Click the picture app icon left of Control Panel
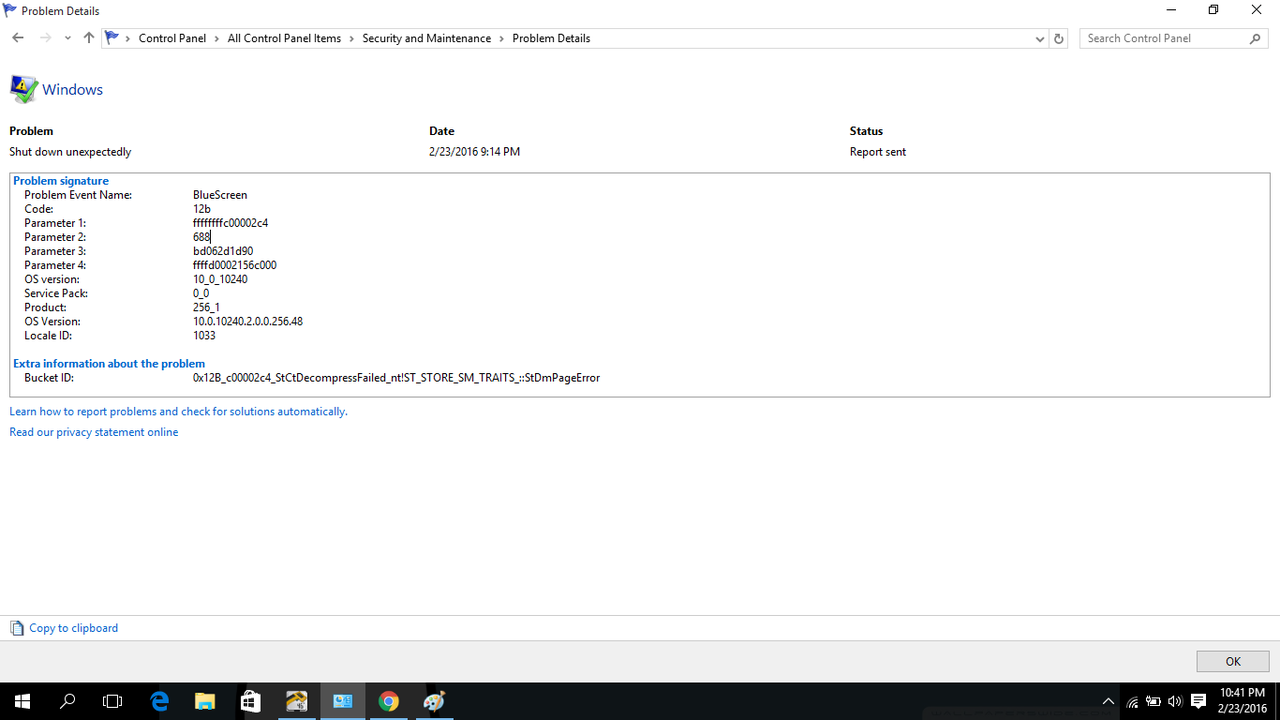The width and height of the screenshot is (1280, 720). coord(297,701)
